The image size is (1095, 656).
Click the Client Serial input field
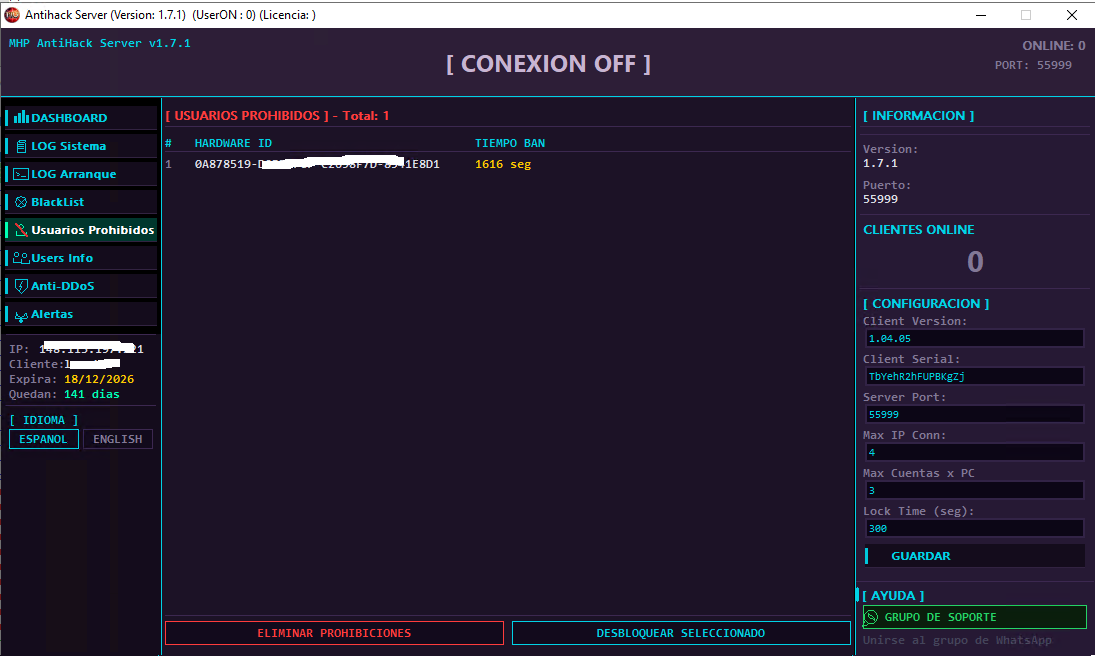pyautogui.click(x=974, y=376)
